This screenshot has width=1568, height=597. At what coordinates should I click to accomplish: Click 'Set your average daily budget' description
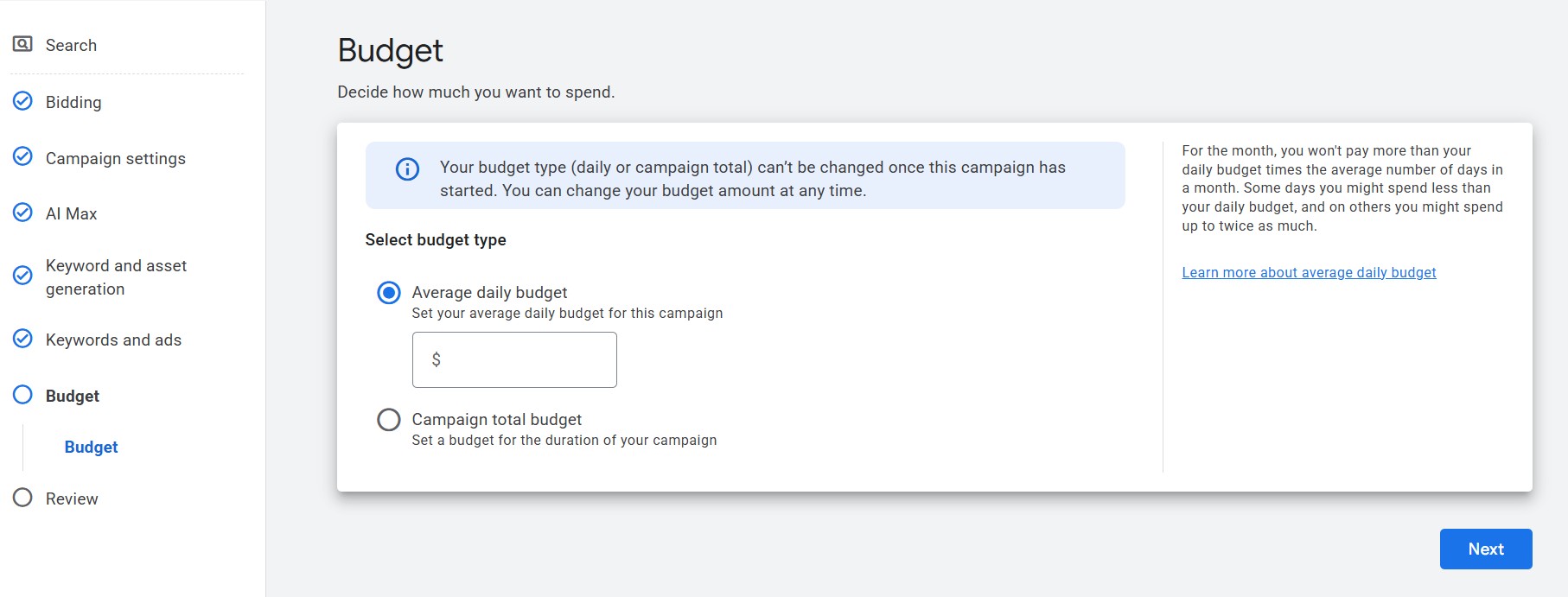pyautogui.click(x=567, y=313)
